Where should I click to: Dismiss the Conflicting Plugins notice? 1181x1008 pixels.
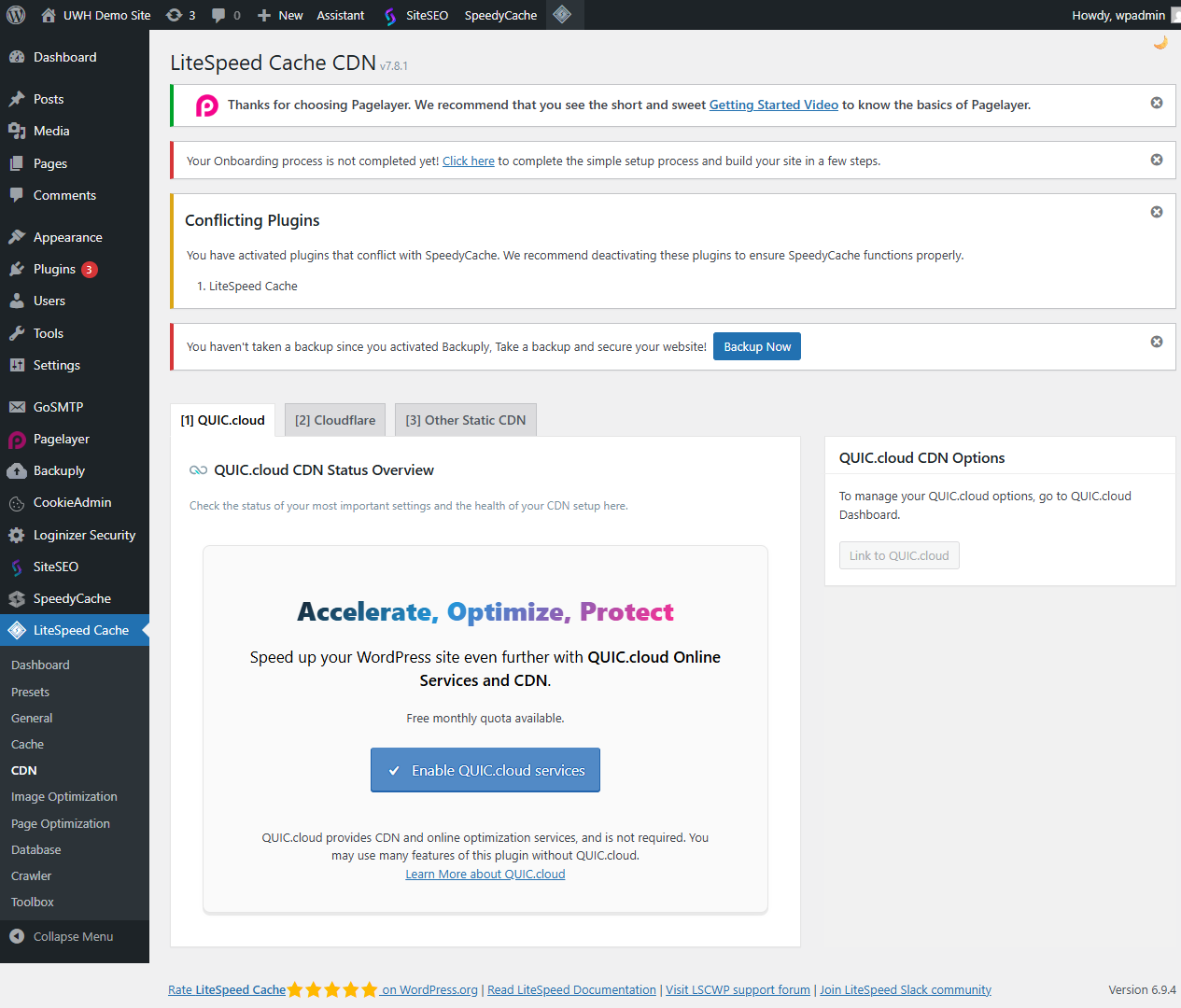(1157, 212)
